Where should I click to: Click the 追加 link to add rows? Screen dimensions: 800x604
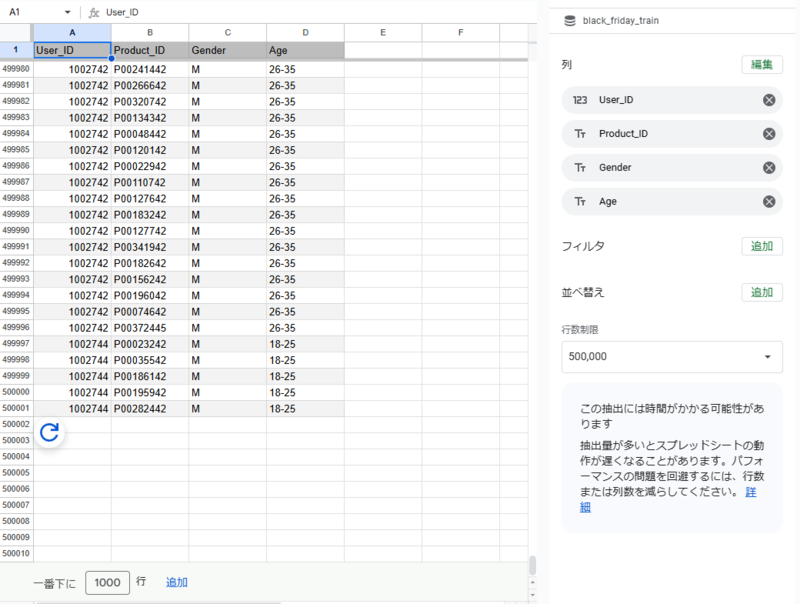pos(177,583)
